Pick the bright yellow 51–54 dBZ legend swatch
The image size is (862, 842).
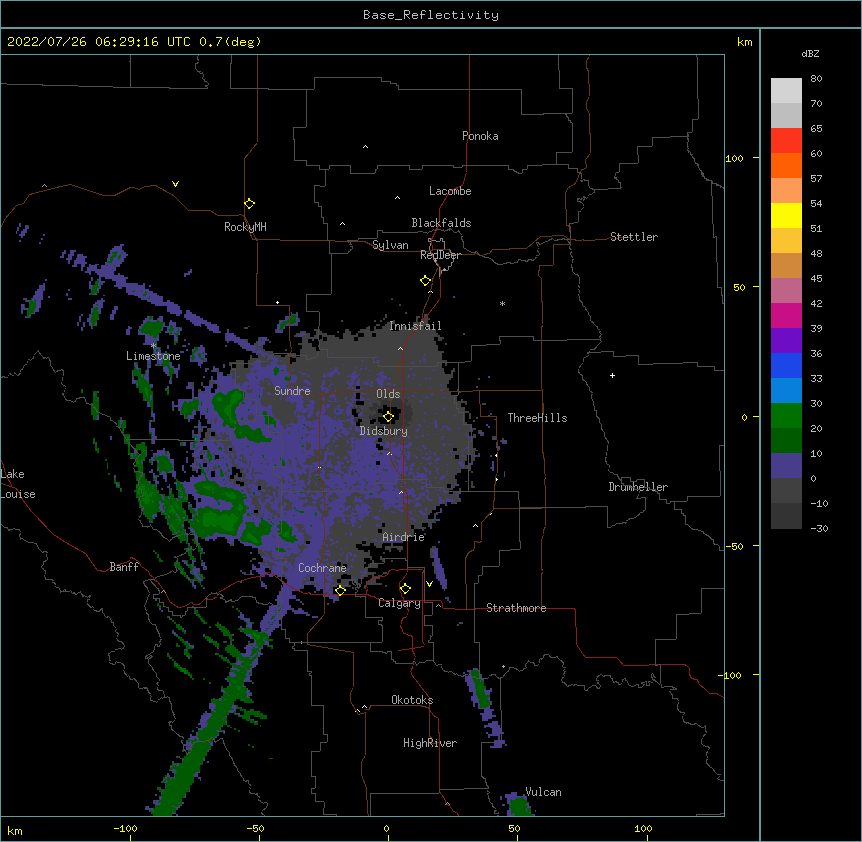point(786,215)
